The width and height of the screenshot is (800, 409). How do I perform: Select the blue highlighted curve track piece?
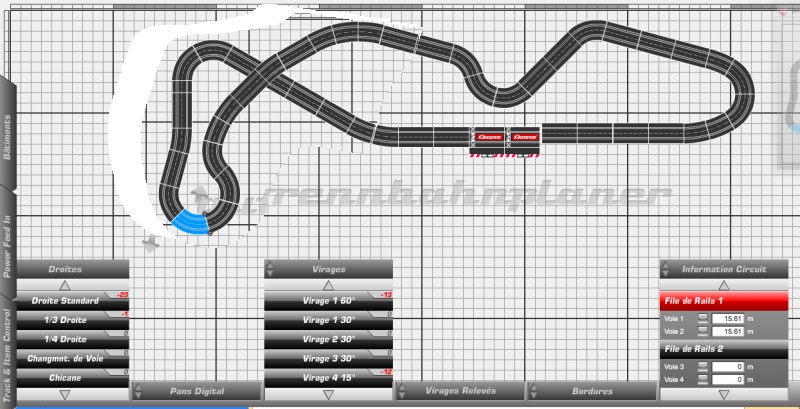coord(189,222)
